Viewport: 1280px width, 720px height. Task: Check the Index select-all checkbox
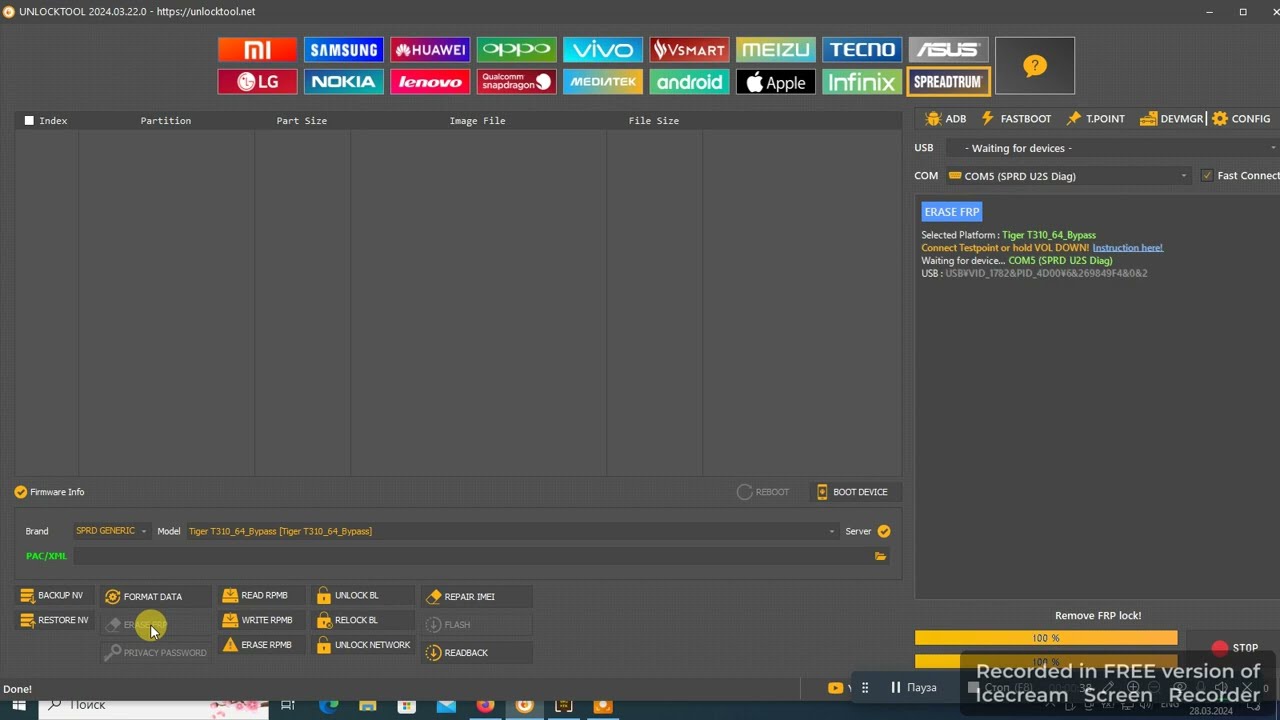tap(29, 121)
